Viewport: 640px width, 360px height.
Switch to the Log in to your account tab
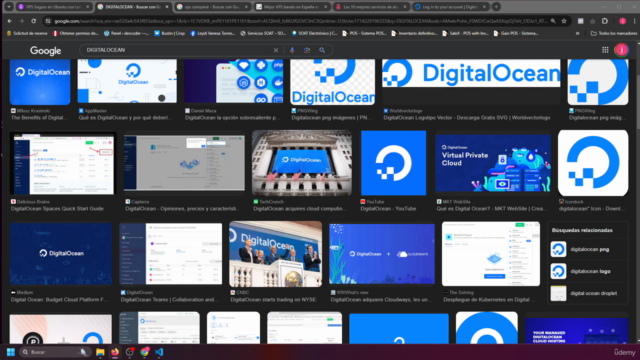[450, 7]
